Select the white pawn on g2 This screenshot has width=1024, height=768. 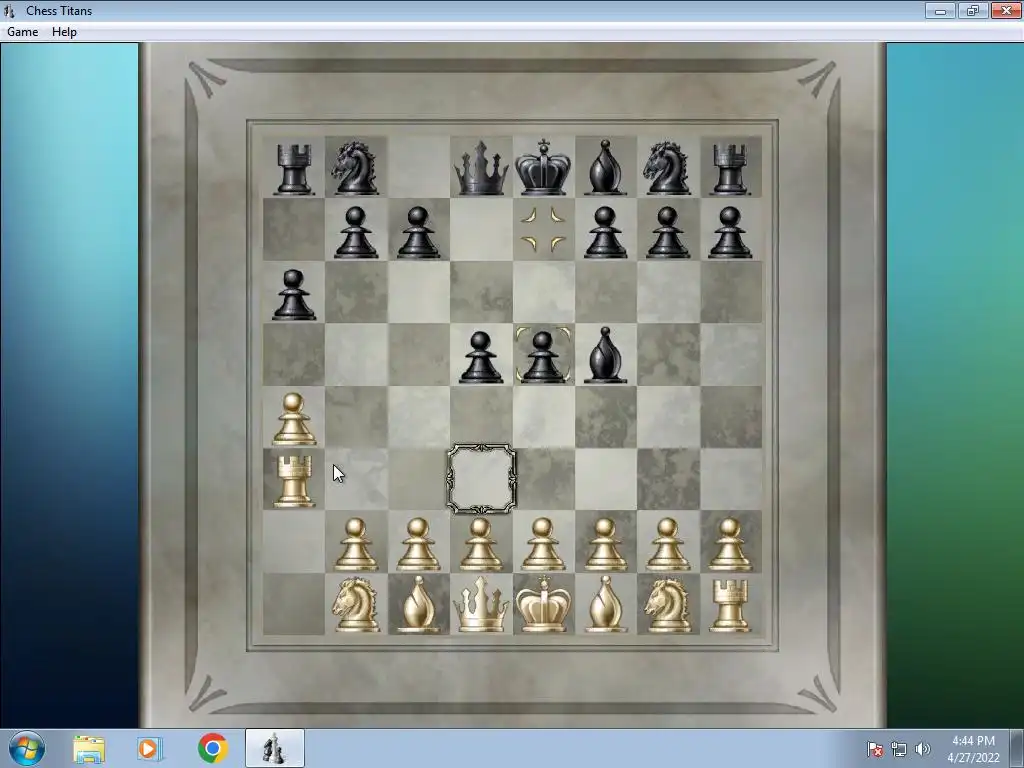[x=667, y=545]
